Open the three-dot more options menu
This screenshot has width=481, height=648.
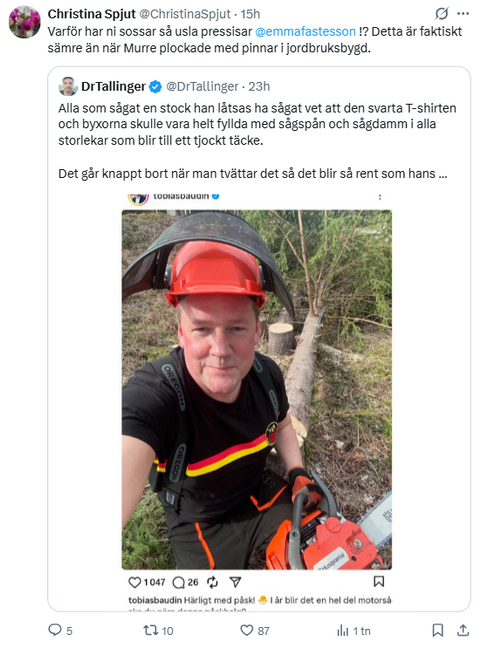[463, 14]
